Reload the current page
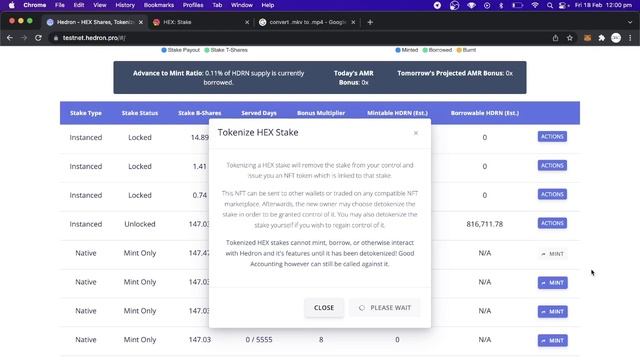Image resolution: width=640 pixels, height=360 pixels. (x=38, y=38)
